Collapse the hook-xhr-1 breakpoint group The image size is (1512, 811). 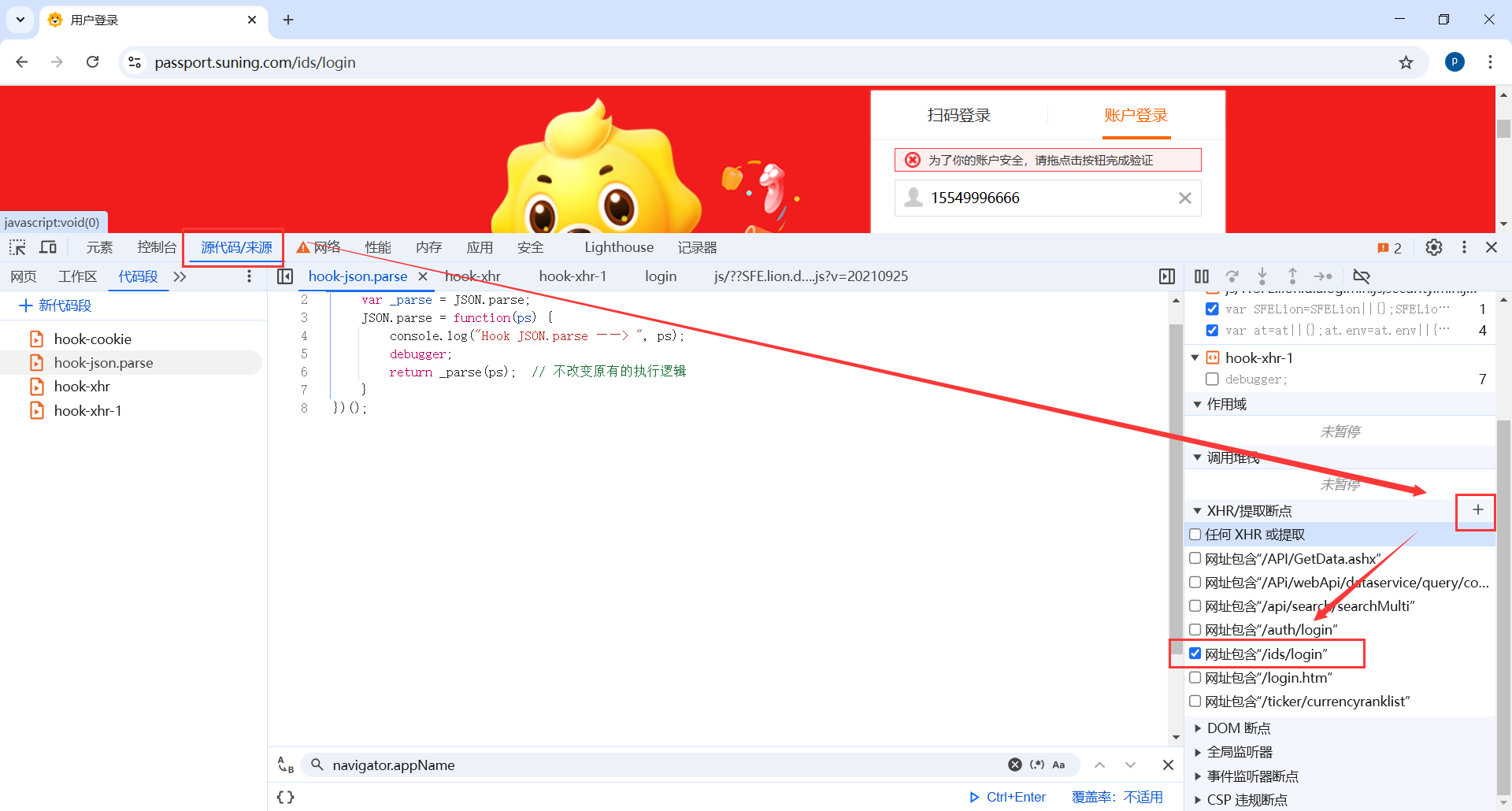click(x=1195, y=357)
